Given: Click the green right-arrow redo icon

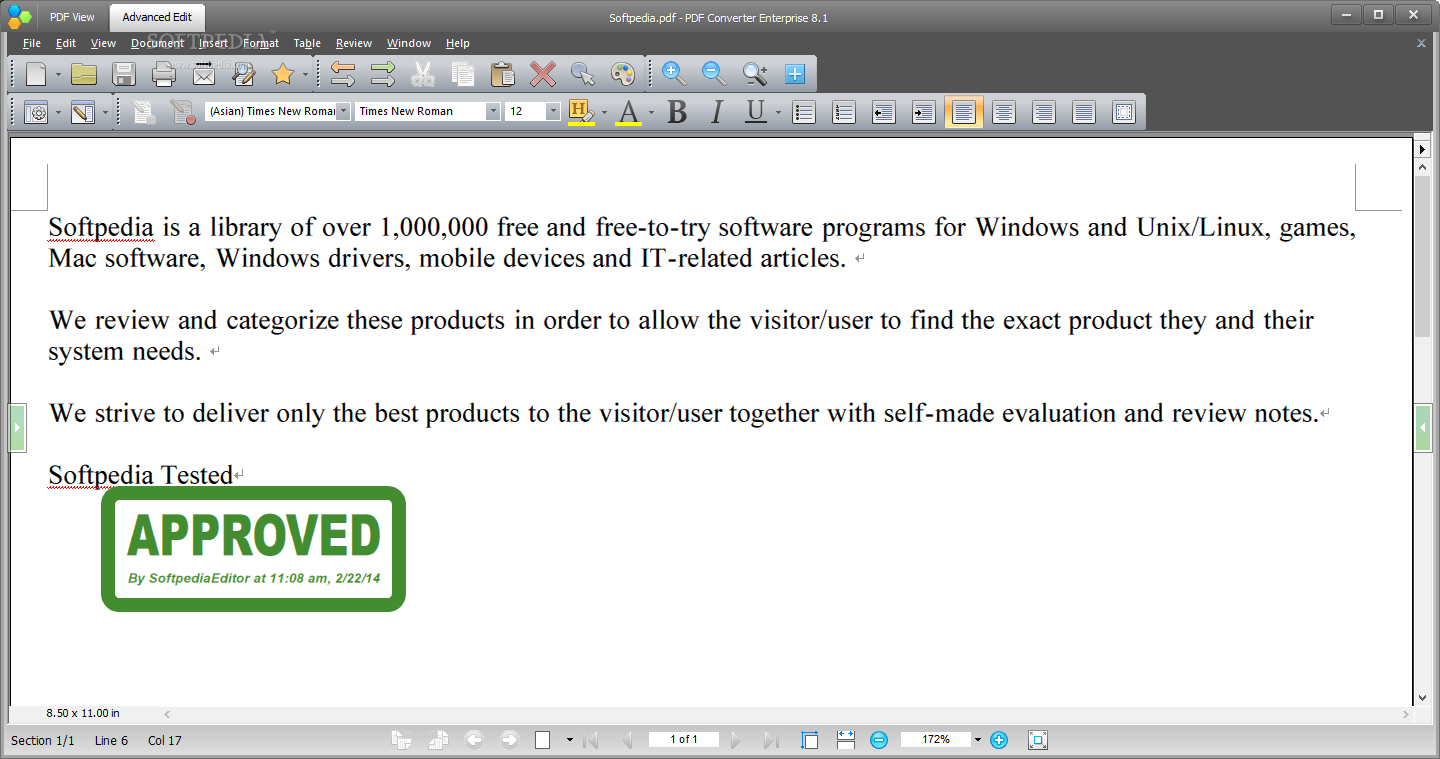Looking at the screenshot, I should (383, 74).
